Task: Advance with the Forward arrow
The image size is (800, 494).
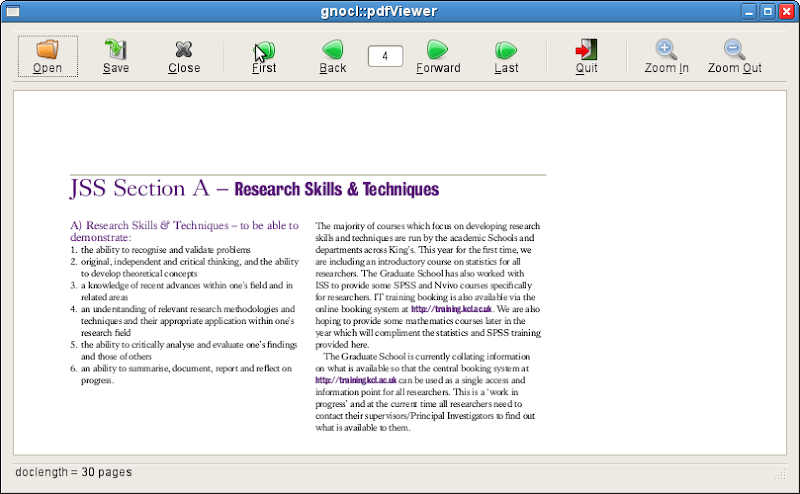Action: [438, 50]
